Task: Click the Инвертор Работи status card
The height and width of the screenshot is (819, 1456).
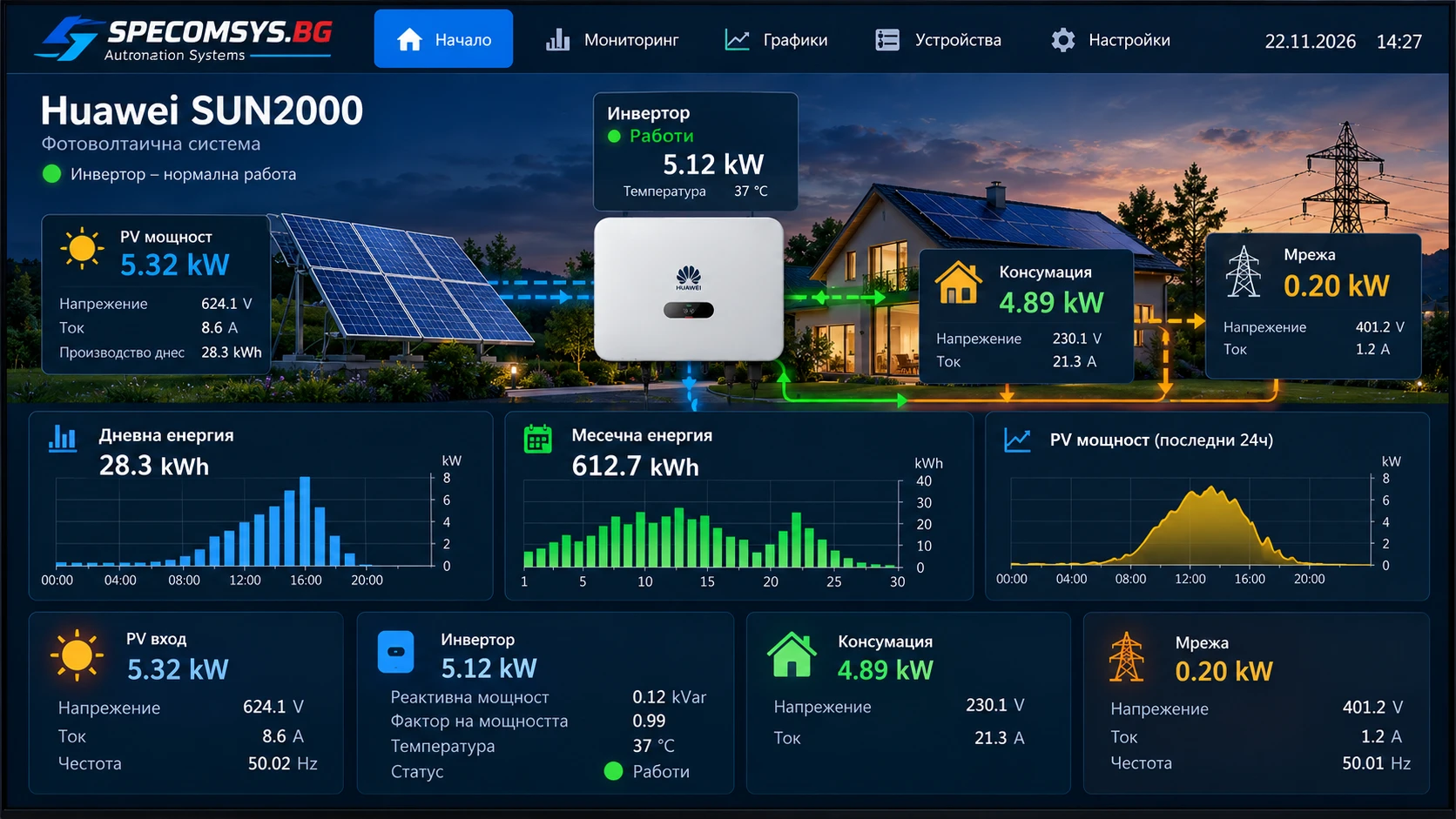Action: pos(695,151)
